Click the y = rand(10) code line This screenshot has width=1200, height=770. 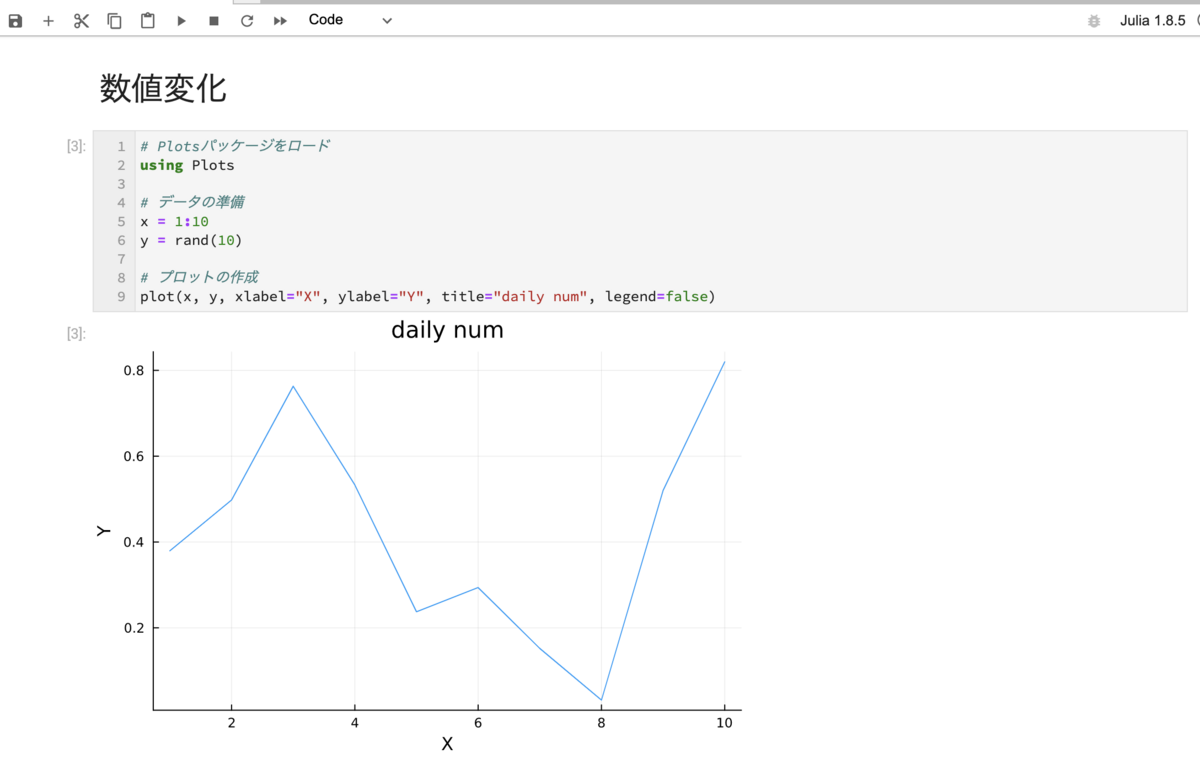click(x=191, y=240)
